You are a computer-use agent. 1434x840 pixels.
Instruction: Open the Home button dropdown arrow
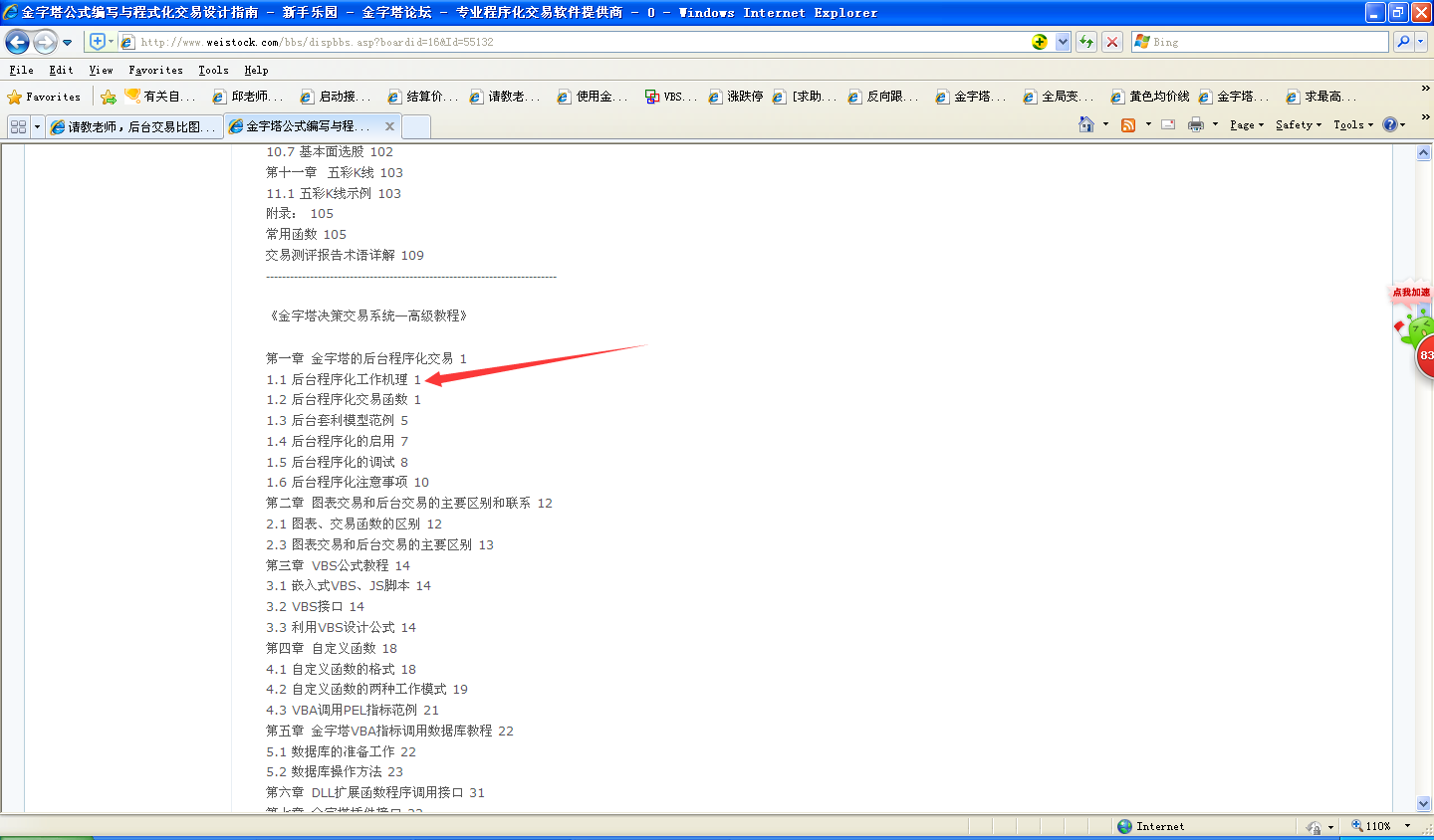point(1105,124)
